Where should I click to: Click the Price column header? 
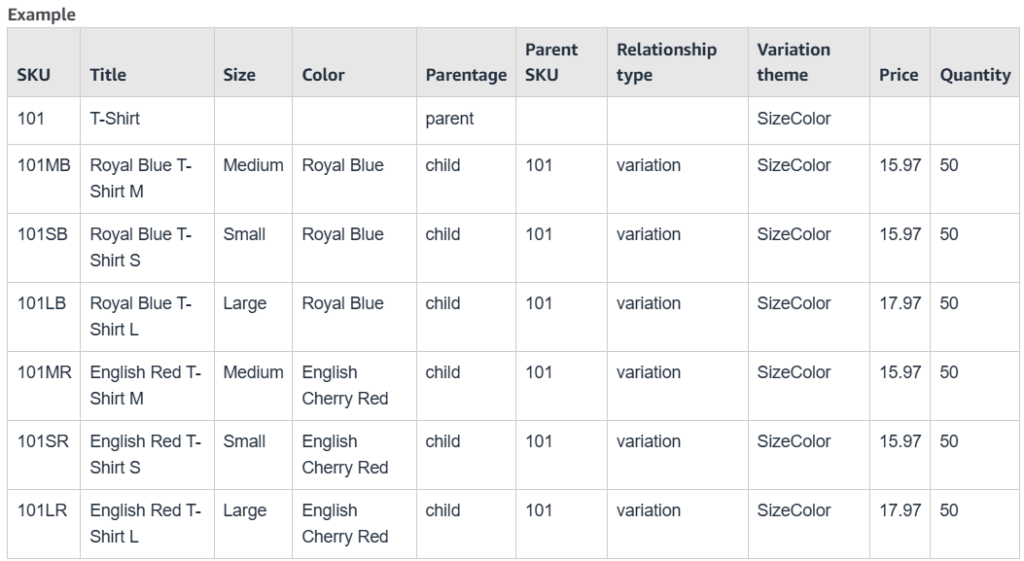[x=898, y=75]
